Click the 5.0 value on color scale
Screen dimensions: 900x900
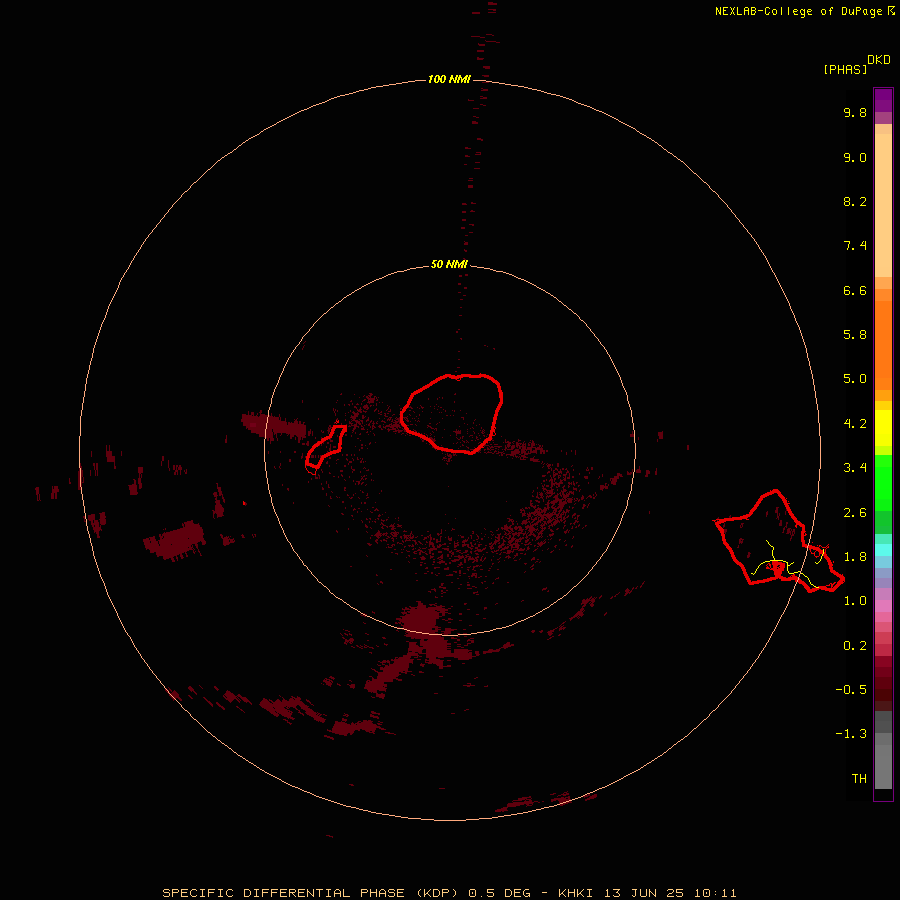(855, 379)
